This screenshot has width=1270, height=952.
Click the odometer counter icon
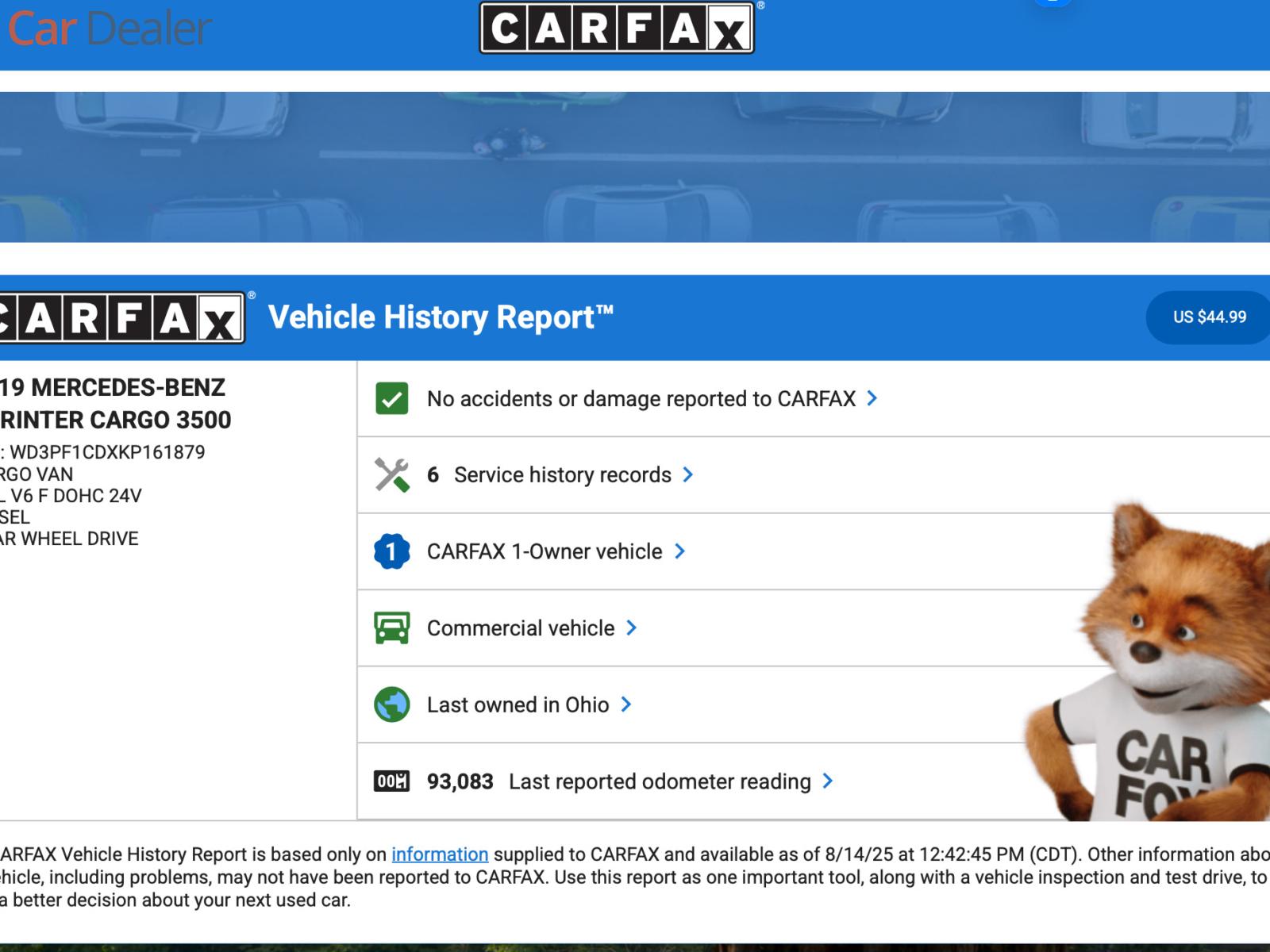pyautogui.click(x=391, y=781)
